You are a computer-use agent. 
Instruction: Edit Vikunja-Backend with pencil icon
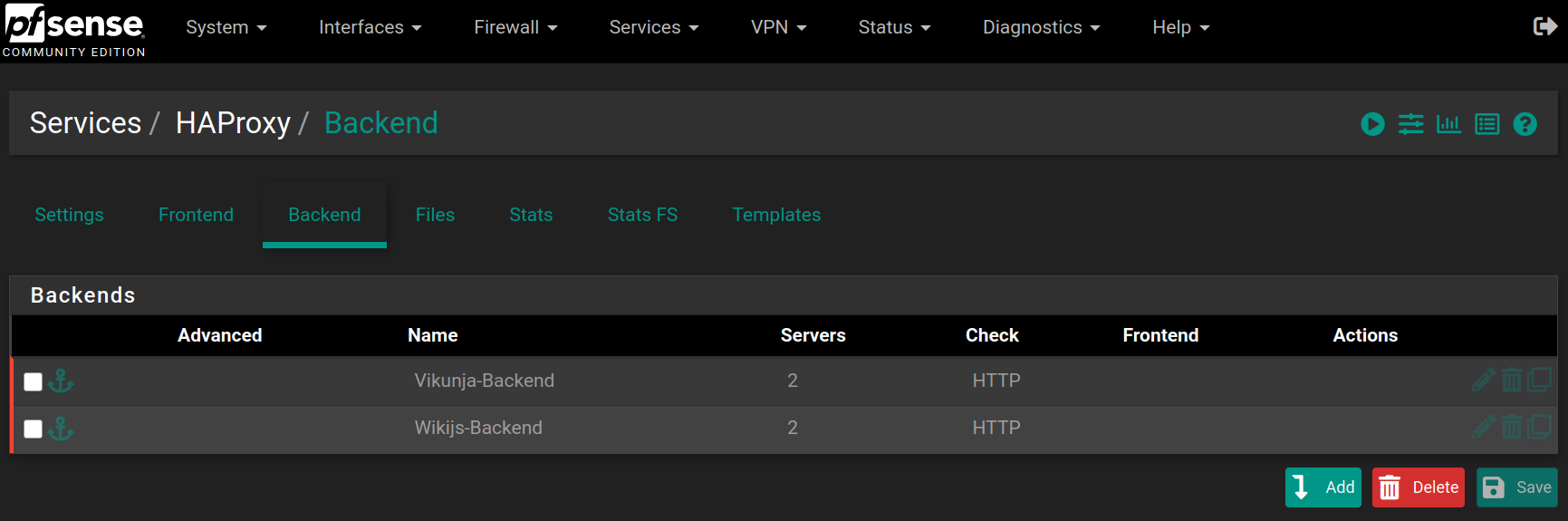1483,380
